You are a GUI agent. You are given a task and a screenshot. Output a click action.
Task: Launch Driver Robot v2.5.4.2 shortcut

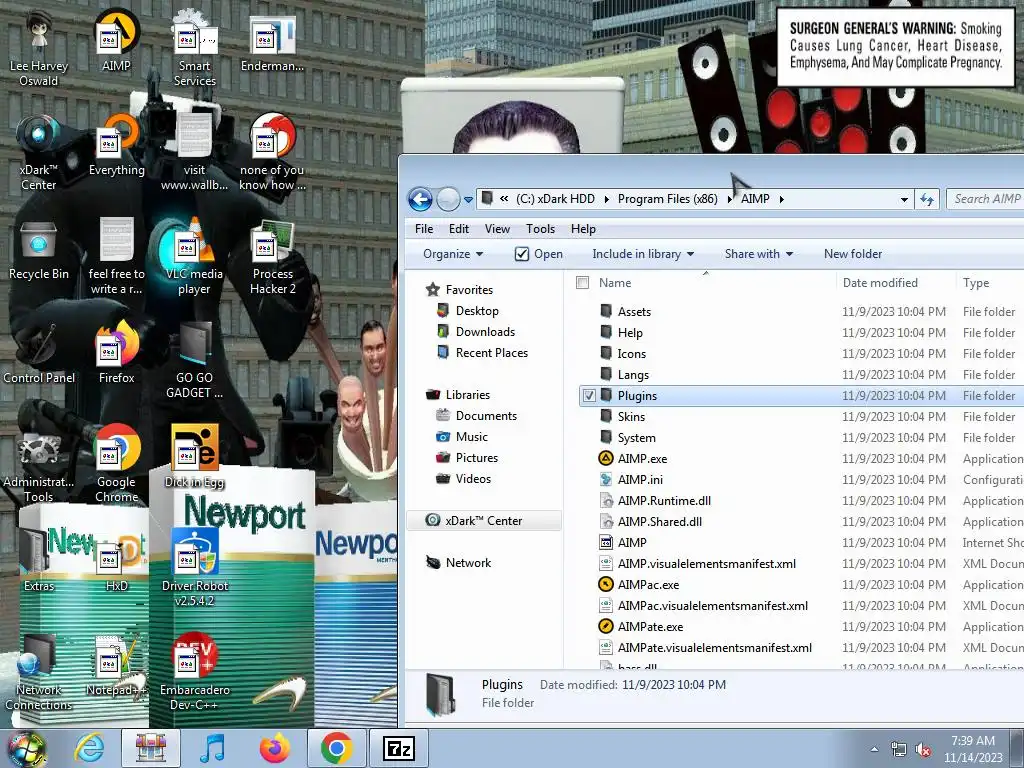click(194, 568)
